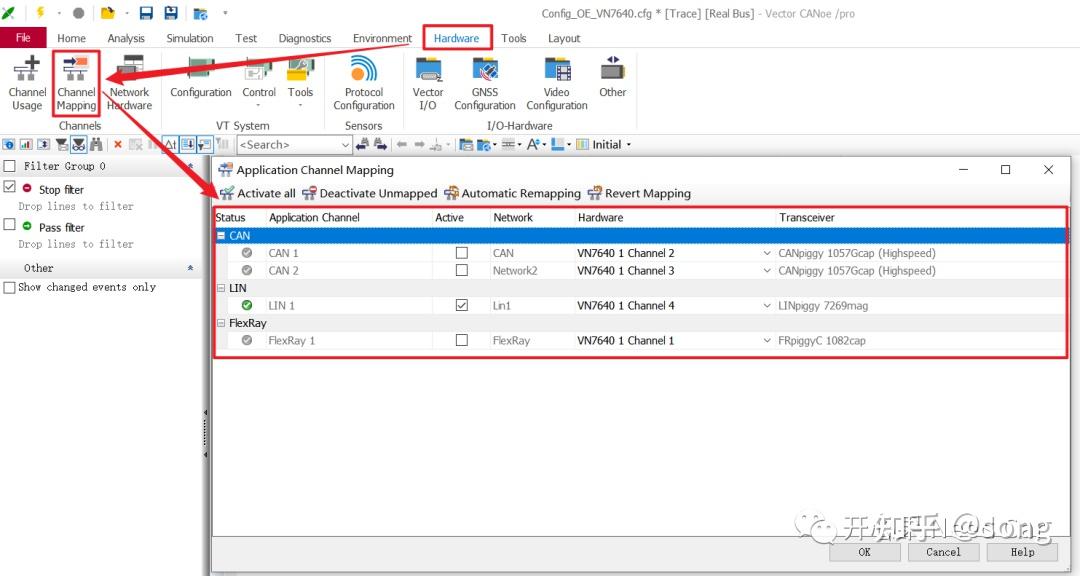Switch to the Analysis ribbon tab

(126, 39)
